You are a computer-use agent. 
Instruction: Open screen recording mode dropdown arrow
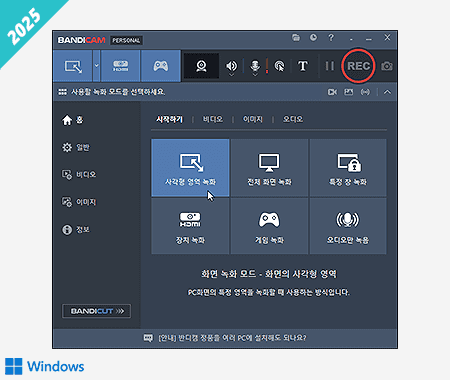click(96, 66)
